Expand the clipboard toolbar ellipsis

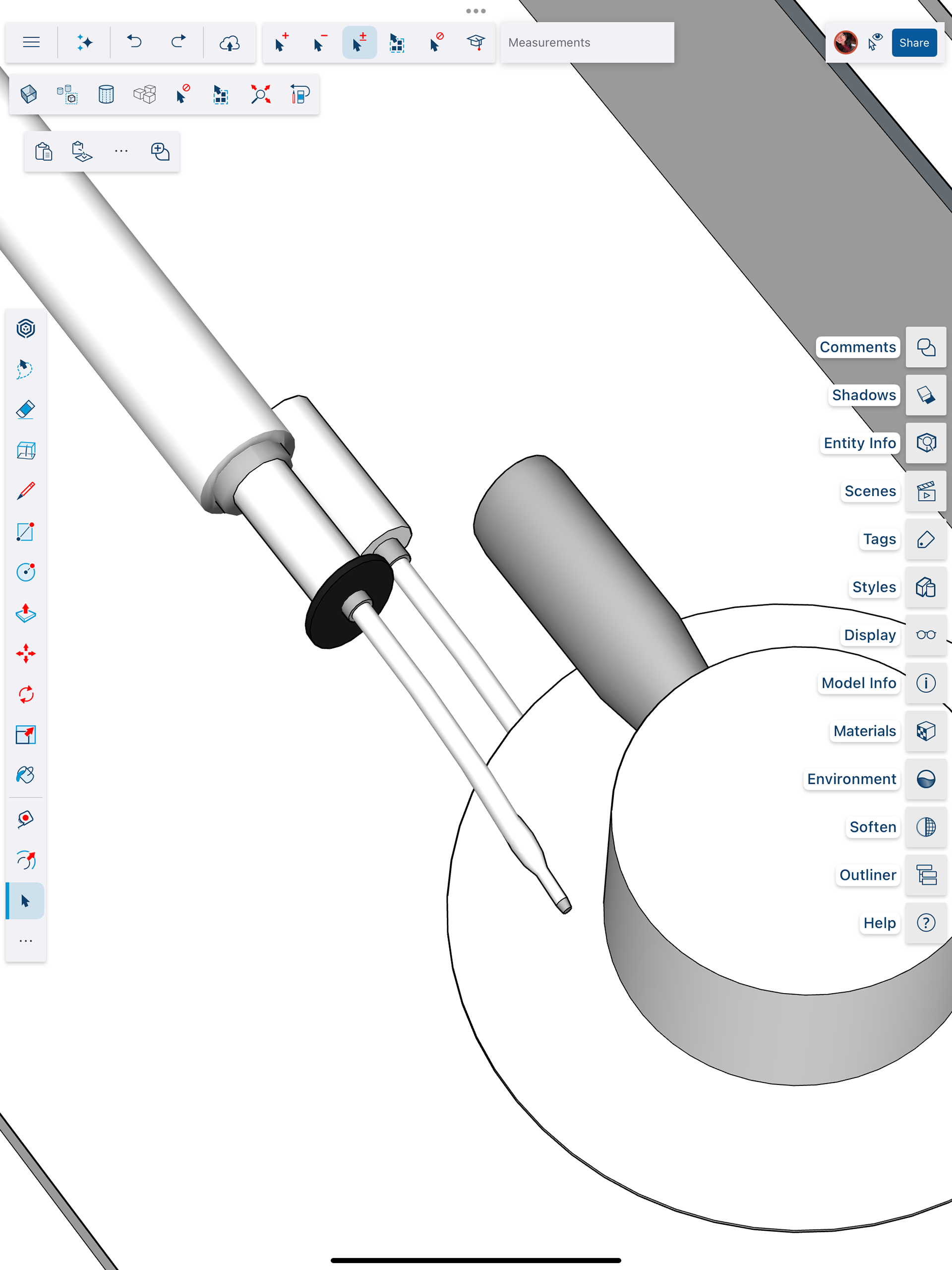point(121,152)
